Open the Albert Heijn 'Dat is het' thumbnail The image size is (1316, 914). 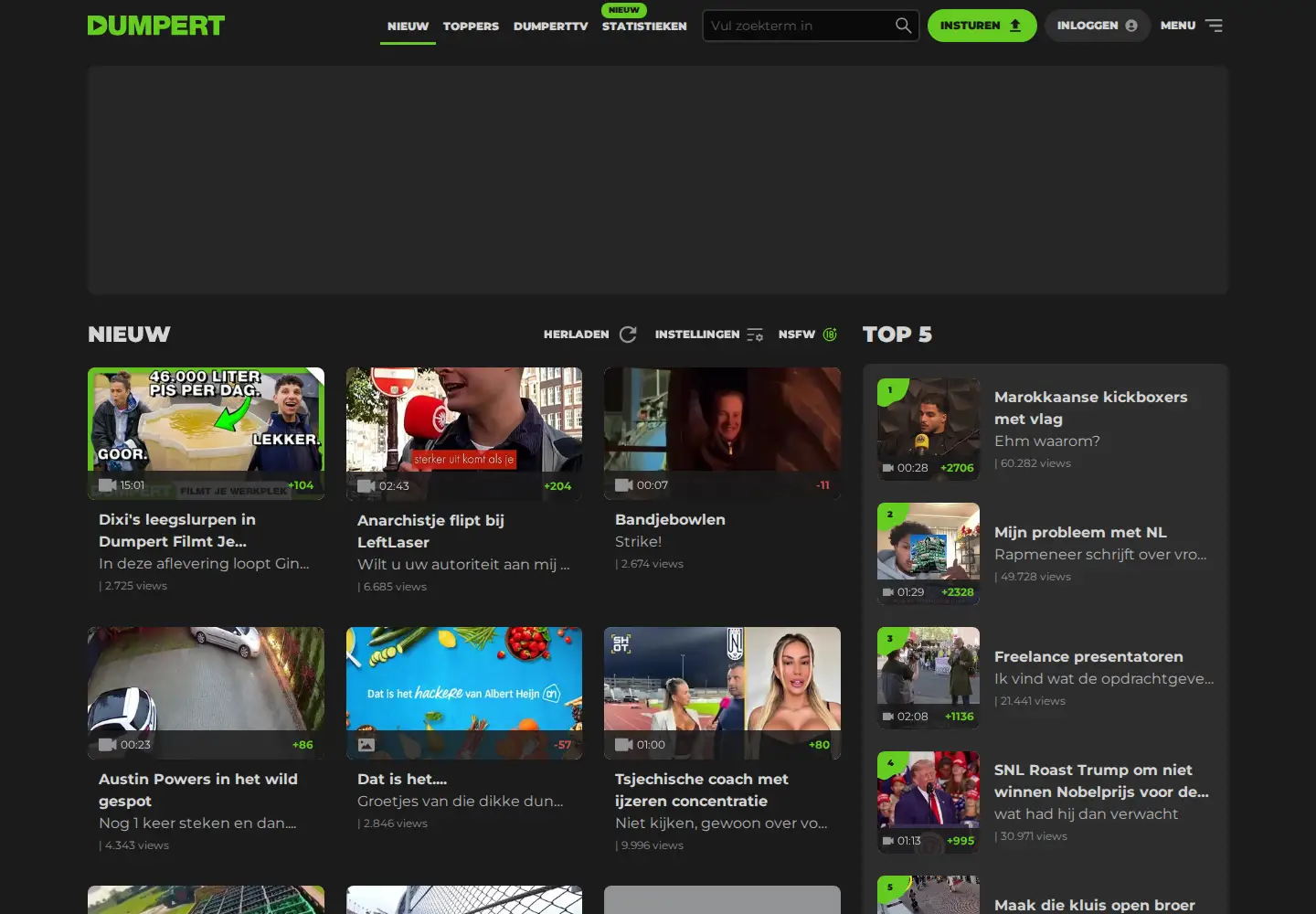click(464, 693)
